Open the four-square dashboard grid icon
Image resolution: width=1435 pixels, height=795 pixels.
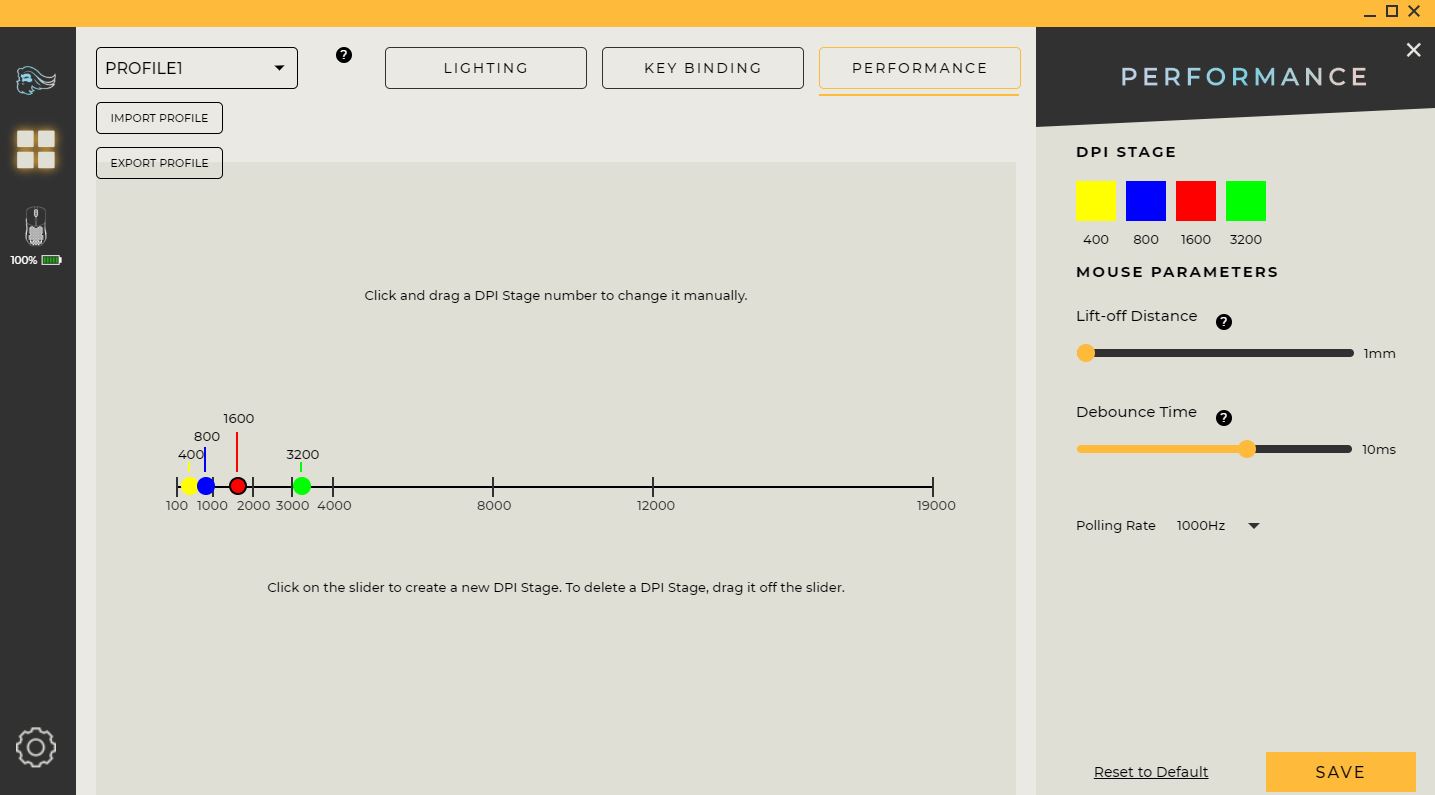(x=36, y=149)
